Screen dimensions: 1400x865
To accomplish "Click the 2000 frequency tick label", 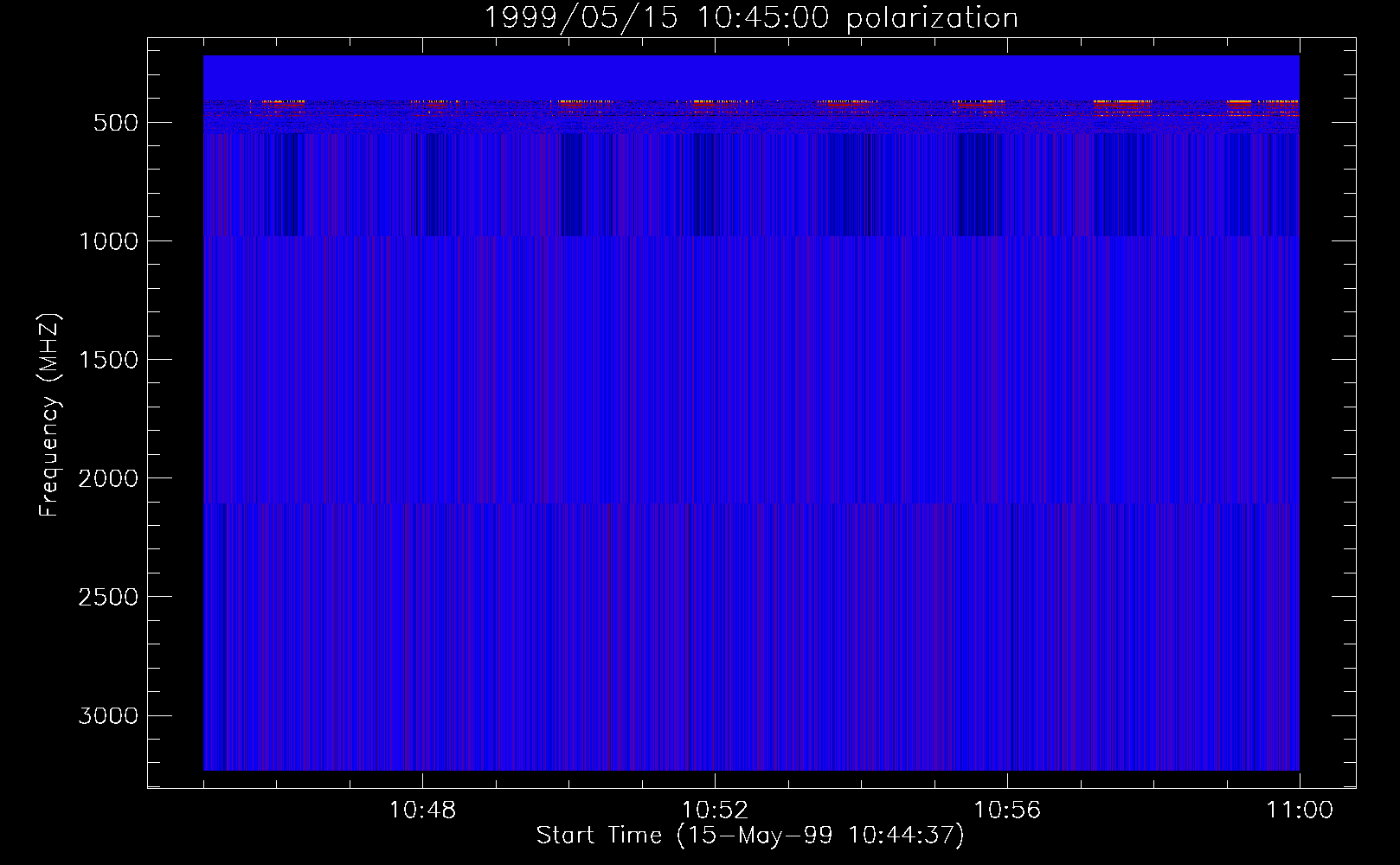I will pos(108,478).
